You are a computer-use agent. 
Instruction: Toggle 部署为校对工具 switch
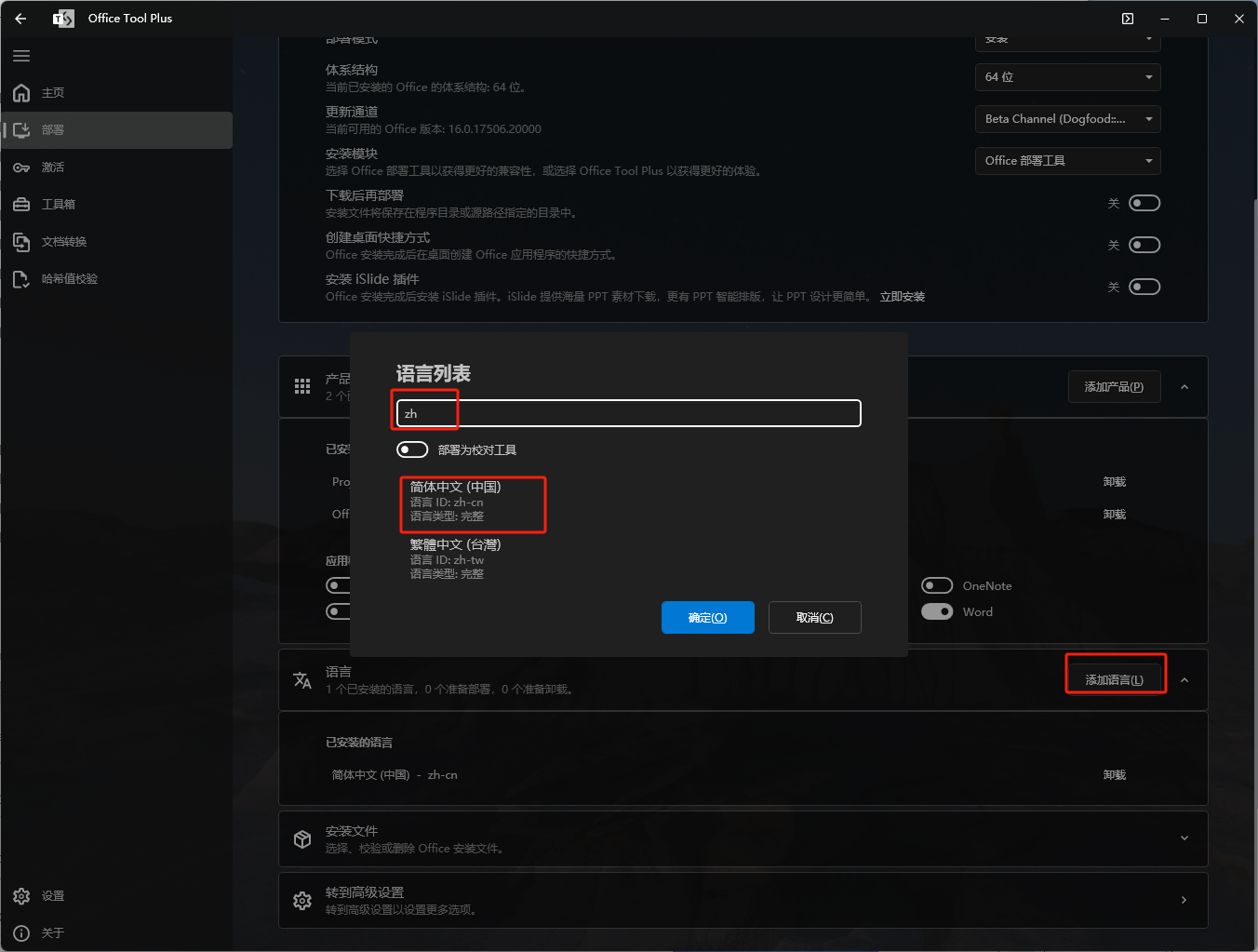pyautogui.click(x=412, y=449)
